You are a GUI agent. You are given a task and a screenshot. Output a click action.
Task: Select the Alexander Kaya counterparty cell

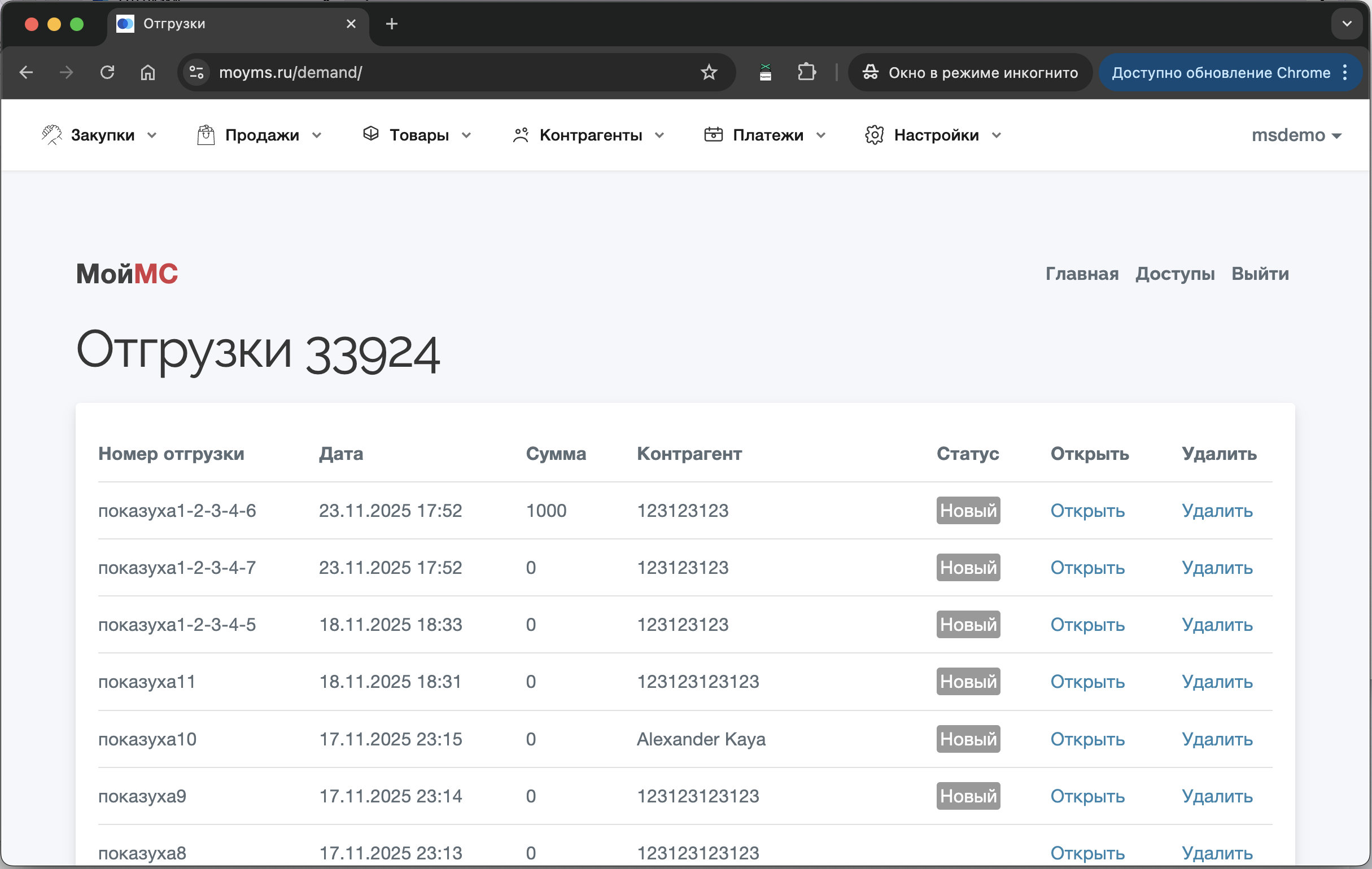point(701,739)
